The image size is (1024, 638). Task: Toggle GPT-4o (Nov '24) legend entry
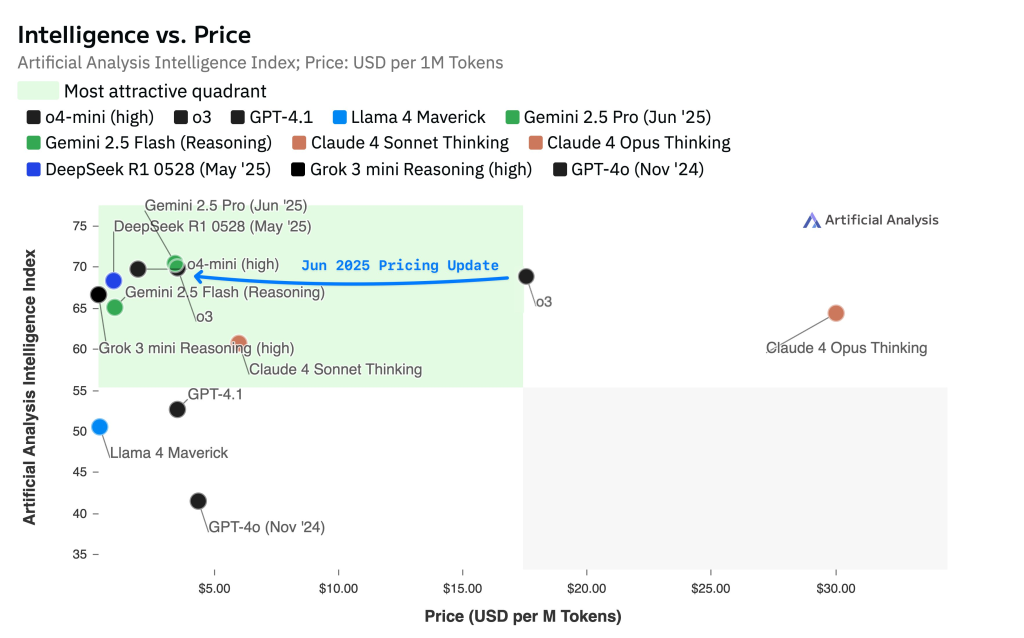[628, 169]
